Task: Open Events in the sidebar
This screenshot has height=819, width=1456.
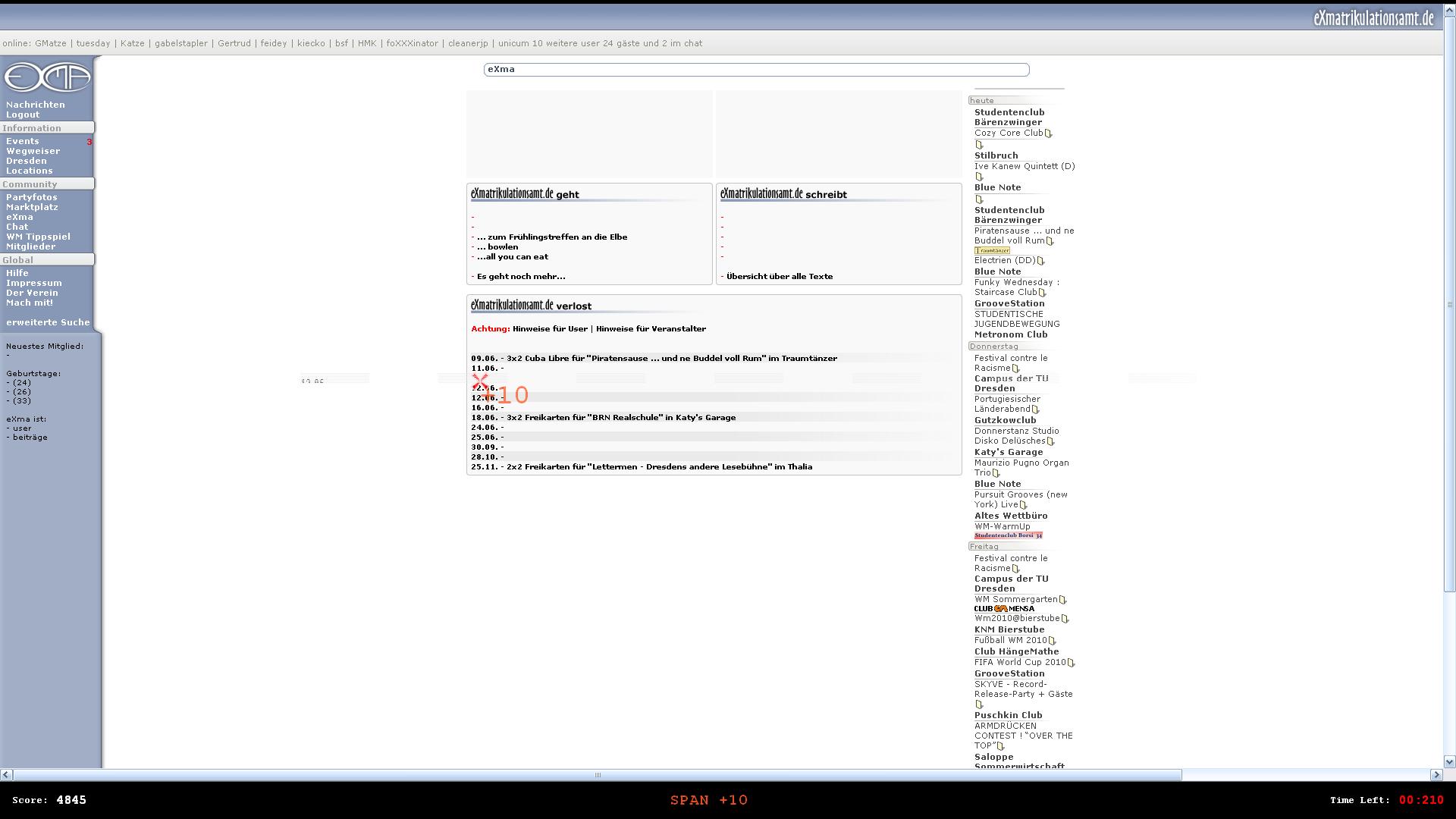Action: pos(23,141)
